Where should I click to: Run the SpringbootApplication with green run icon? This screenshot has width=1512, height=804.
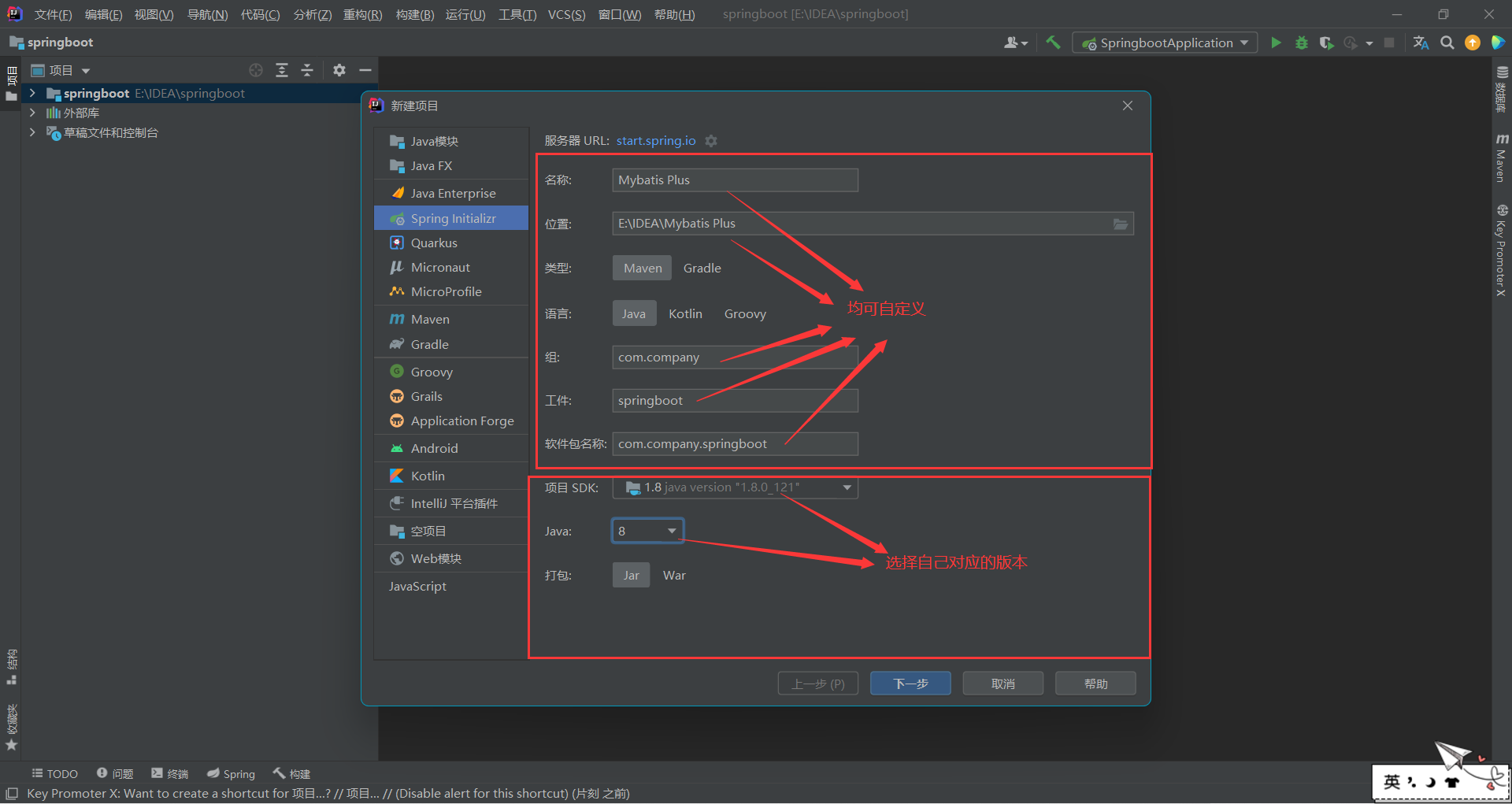coord(1276,43)
